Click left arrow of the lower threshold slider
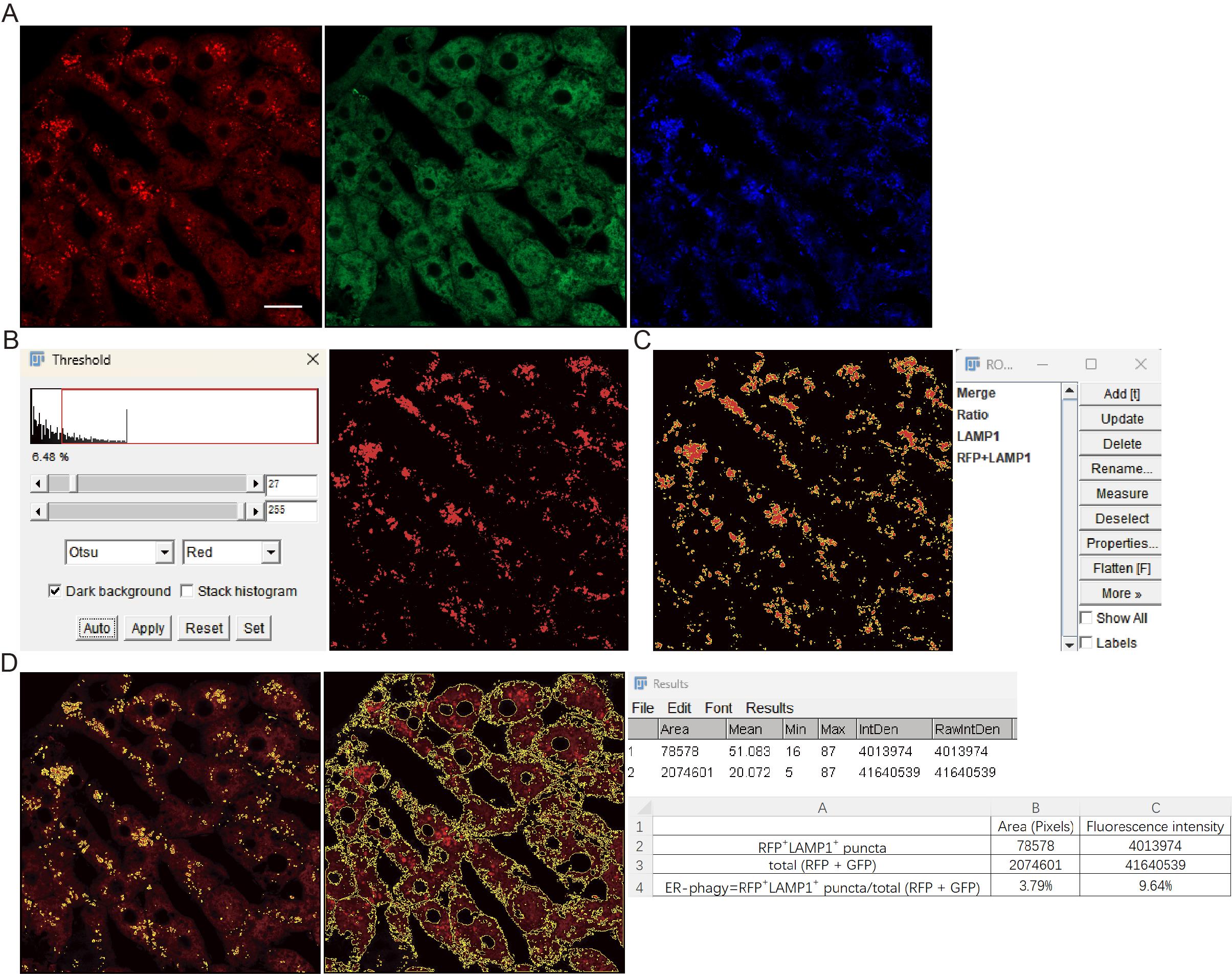 point(38,483)
